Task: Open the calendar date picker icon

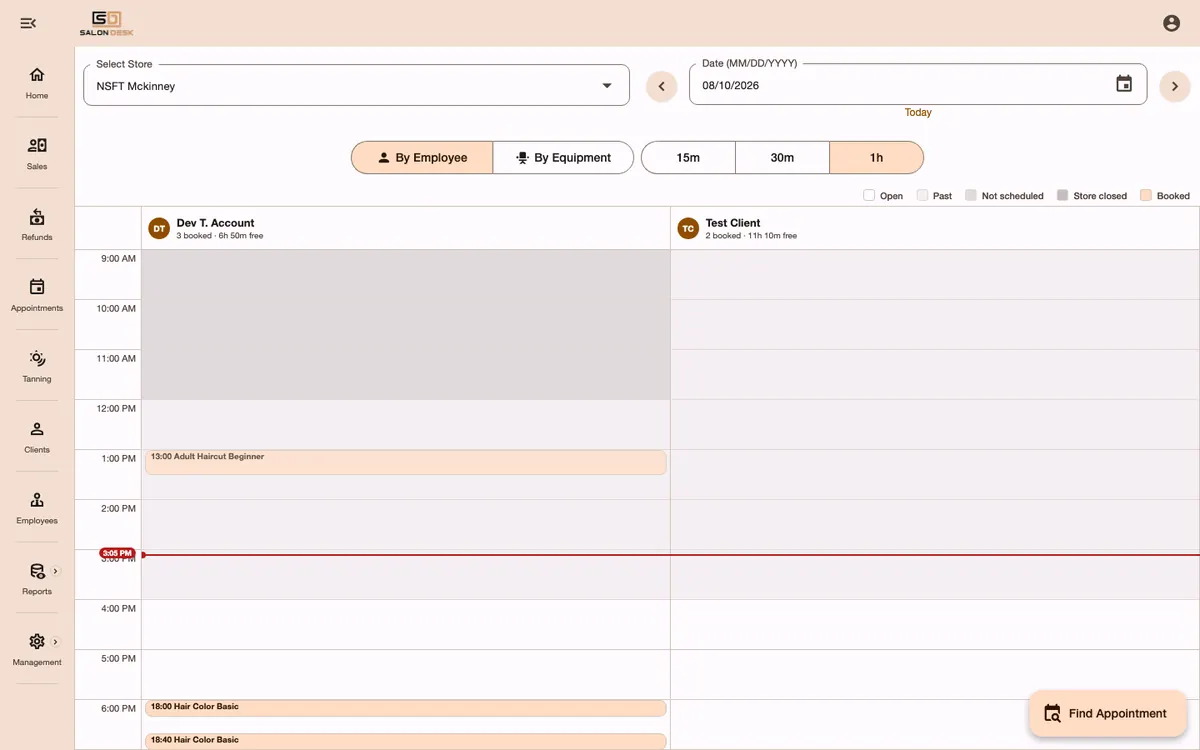Action: pyautogui.click(x=1124, y=84)
